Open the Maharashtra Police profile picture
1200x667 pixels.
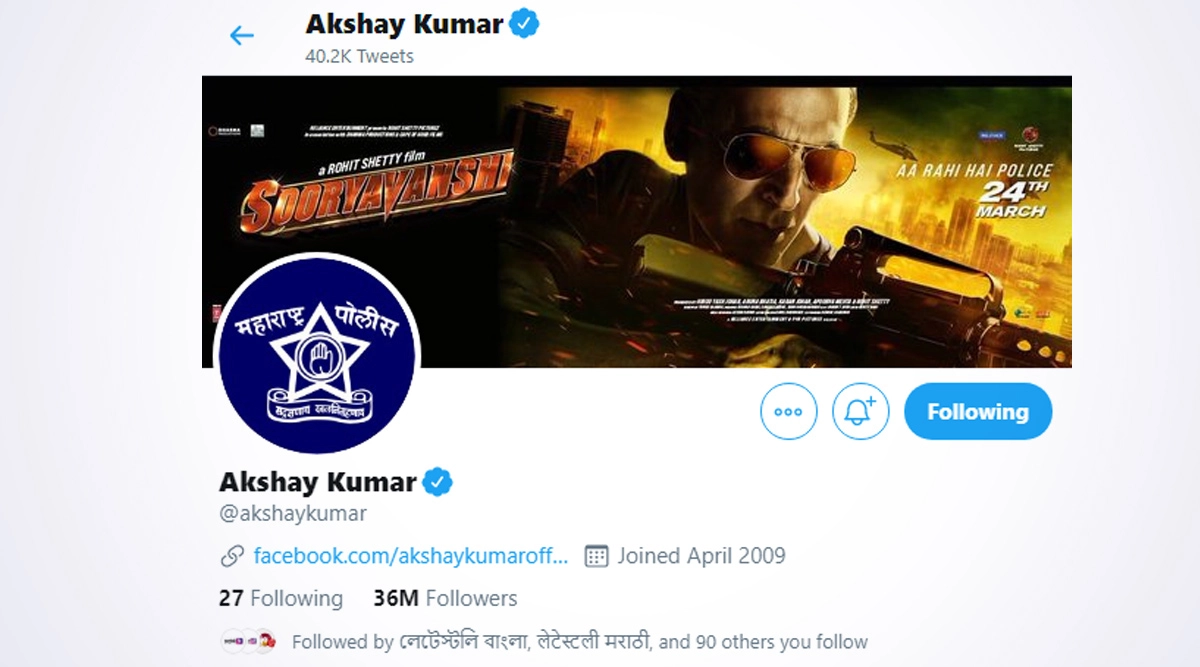[x=318, y=354]
